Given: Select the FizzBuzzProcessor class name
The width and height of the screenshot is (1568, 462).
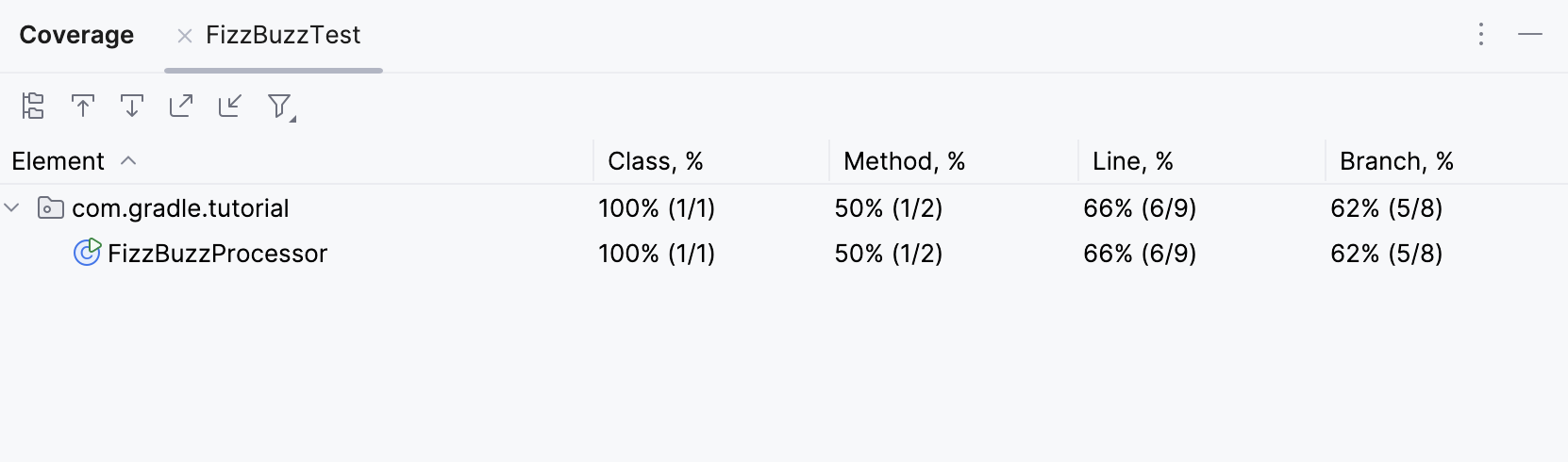Looking at the screenshot, I should tap(217, 254).
